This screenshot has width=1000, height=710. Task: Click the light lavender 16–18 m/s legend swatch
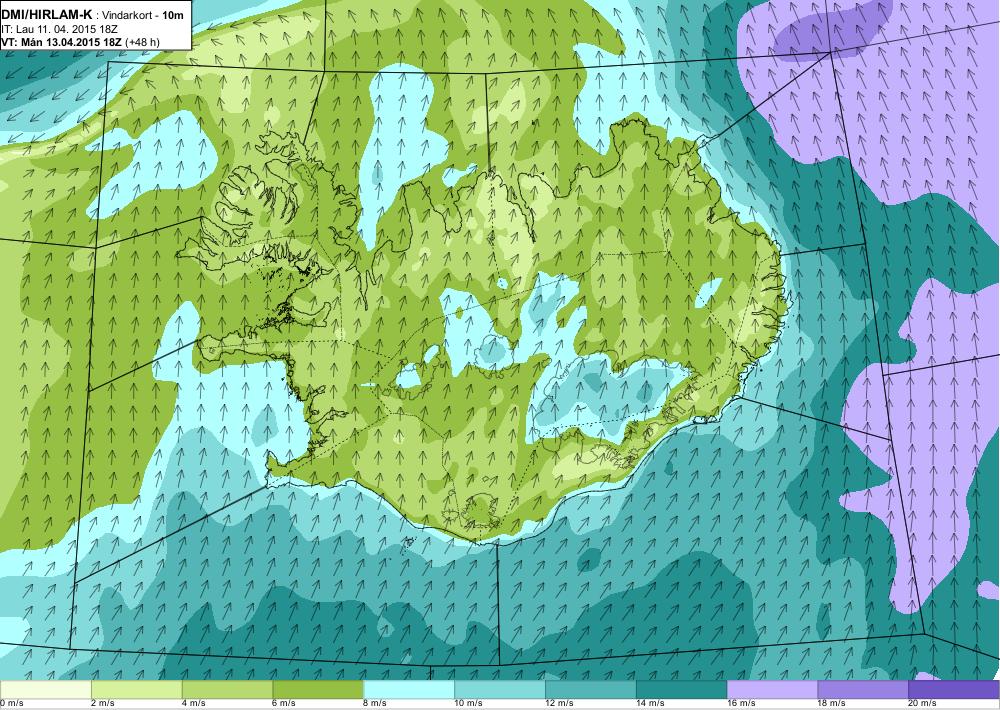pyautogui.click(x=772, y=689)
